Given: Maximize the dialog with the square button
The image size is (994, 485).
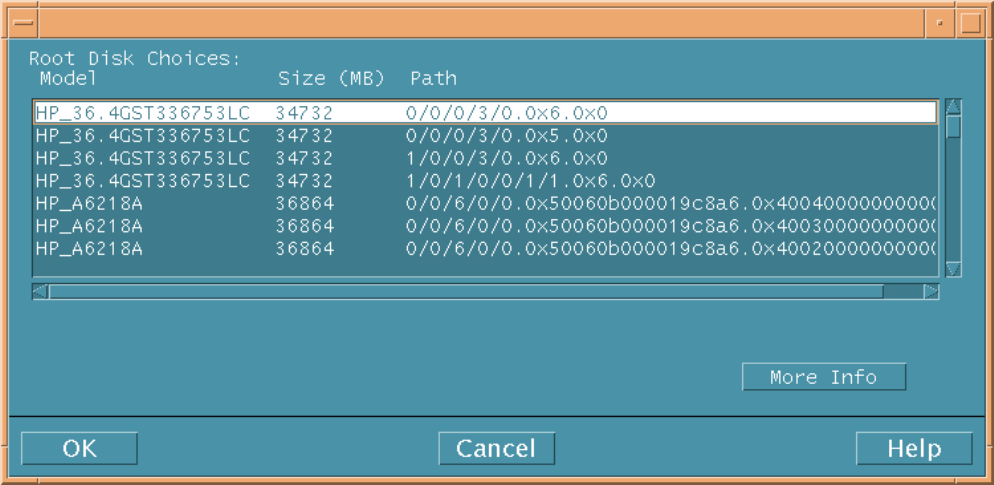Looking at the screenshot, I should (970, 23).
